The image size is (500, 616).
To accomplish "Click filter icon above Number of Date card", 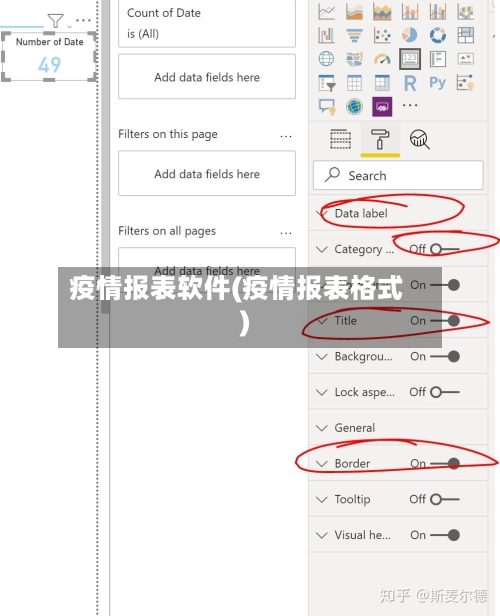I will click(55, 20).
